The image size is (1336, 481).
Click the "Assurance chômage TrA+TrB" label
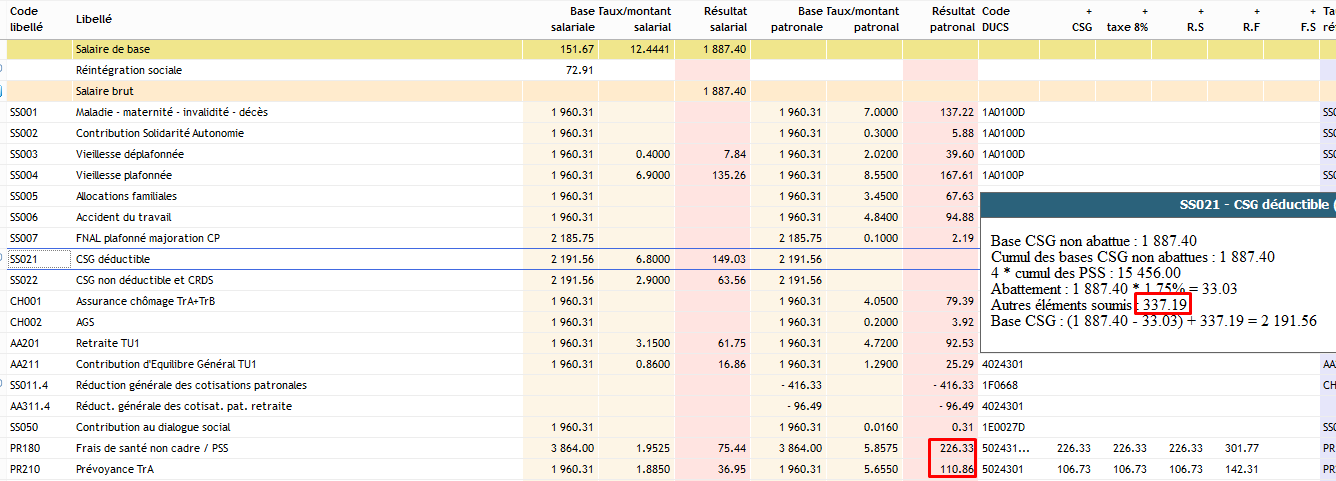(145, 301)
